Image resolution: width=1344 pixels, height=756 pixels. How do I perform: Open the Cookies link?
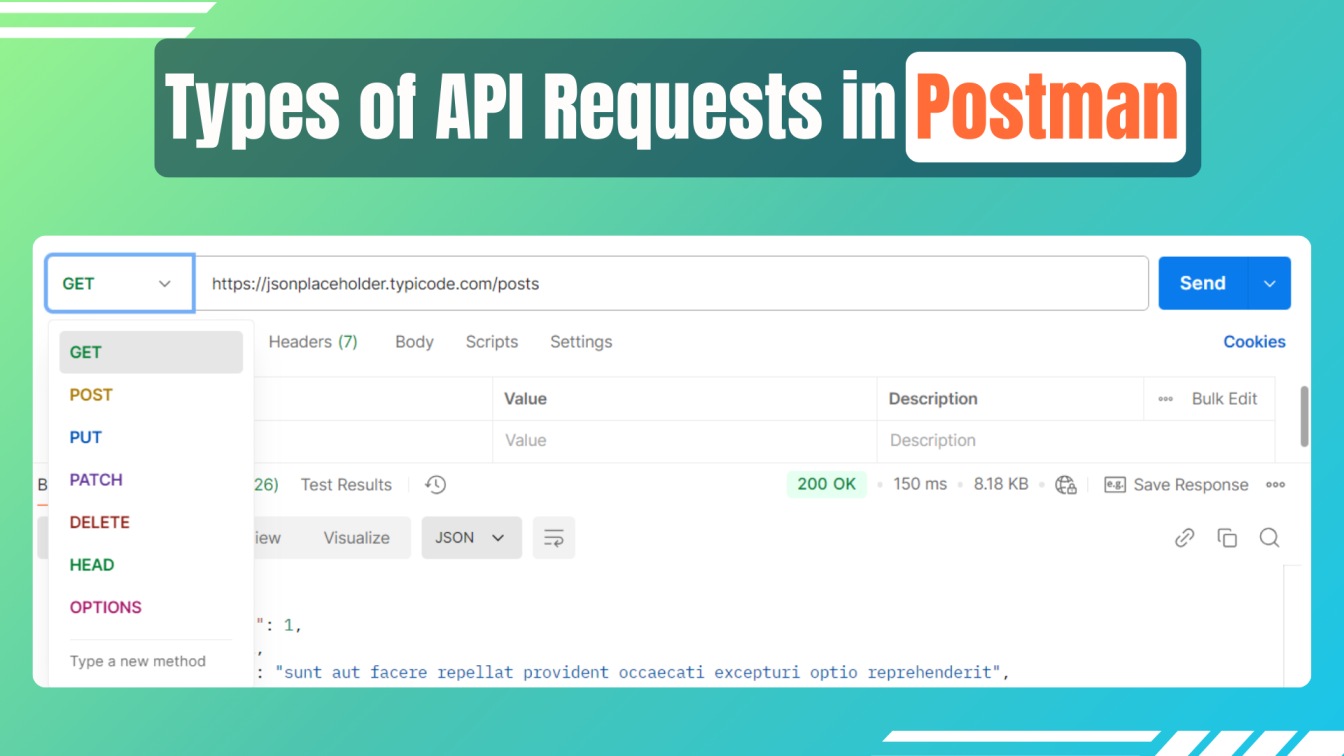pos(1254,342)
